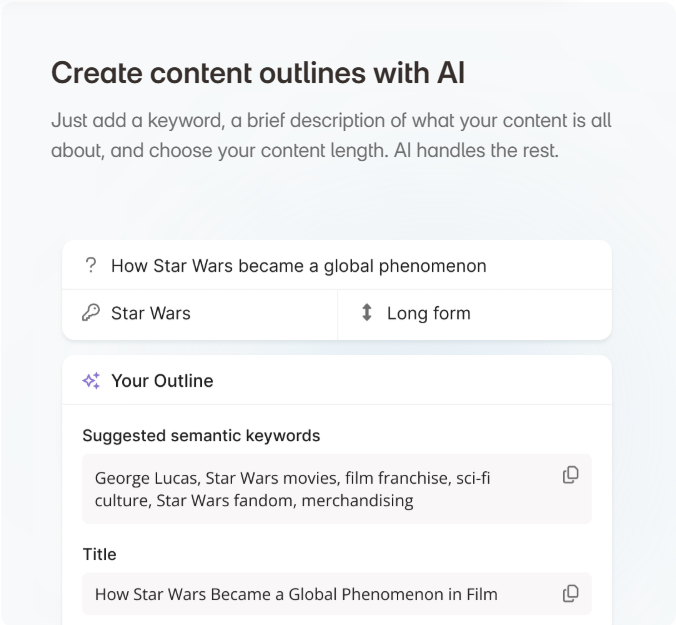676x625 pixels.
Task: Click the question mark icon in topic field
Action: click(91, 266)
